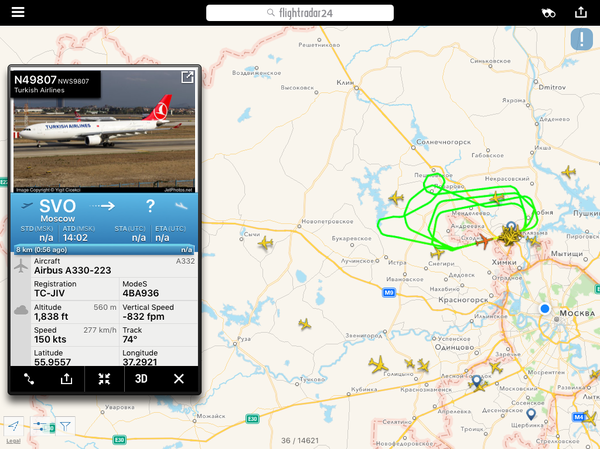Tap the share icon in top bar
The width and height of the screenshot is (600, 449).
click(x=581, y=12)
